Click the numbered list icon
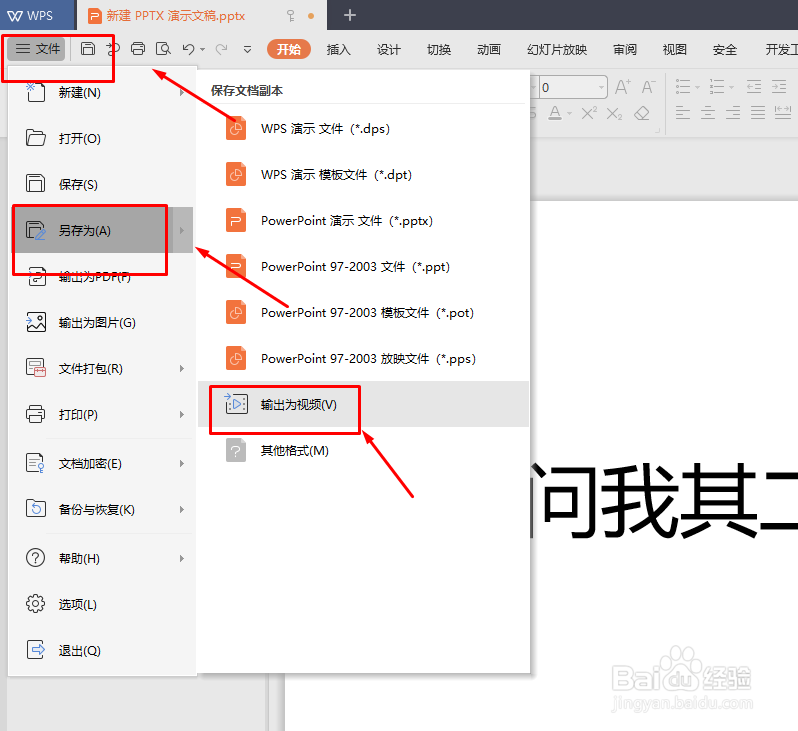798x731 pixels. pos(717,87)
